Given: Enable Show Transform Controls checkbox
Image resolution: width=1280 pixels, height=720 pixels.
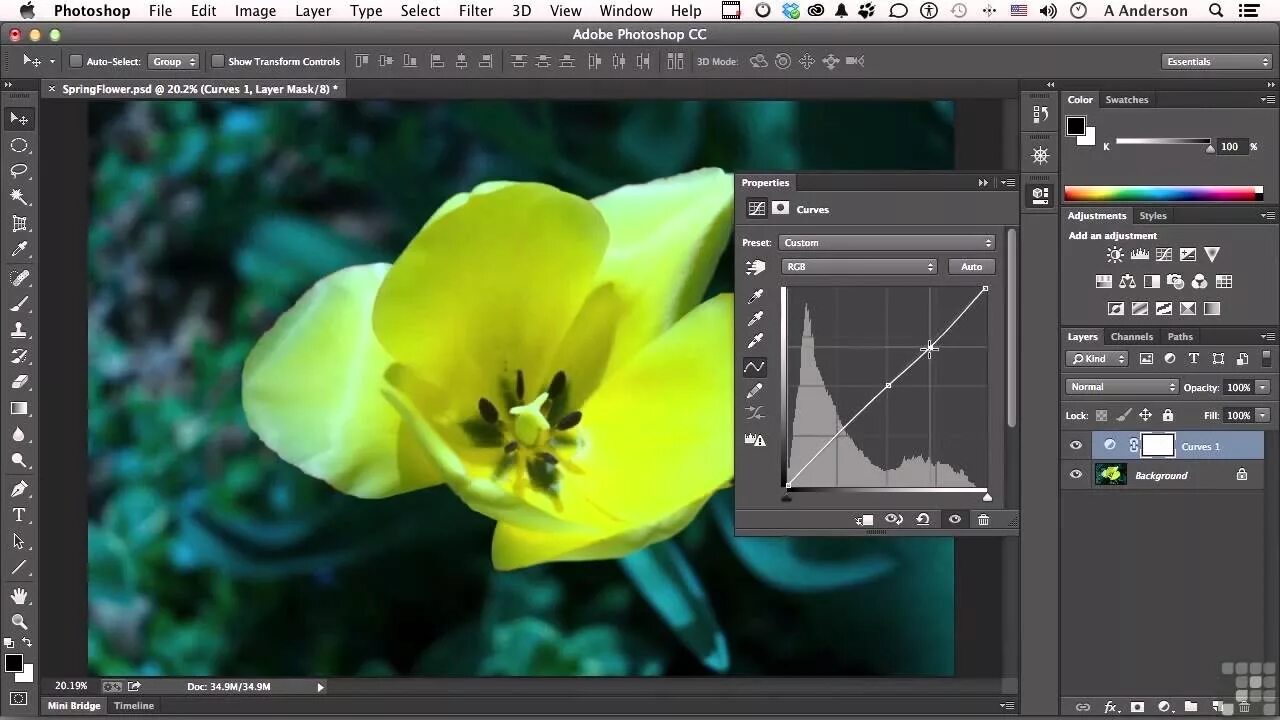Looking at the screenshot, I should [x=217, y=61].
